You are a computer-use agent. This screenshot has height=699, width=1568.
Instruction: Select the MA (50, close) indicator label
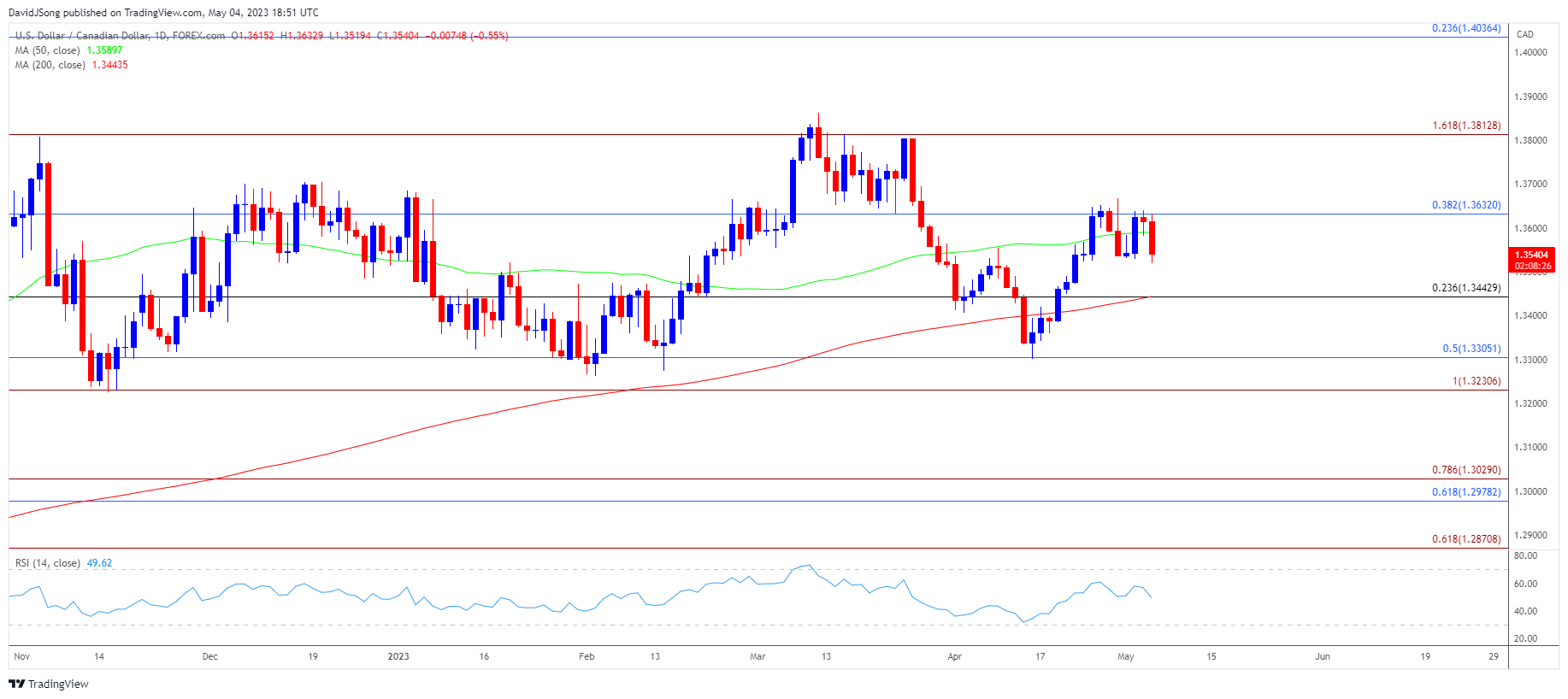click(x=48, y=50)
